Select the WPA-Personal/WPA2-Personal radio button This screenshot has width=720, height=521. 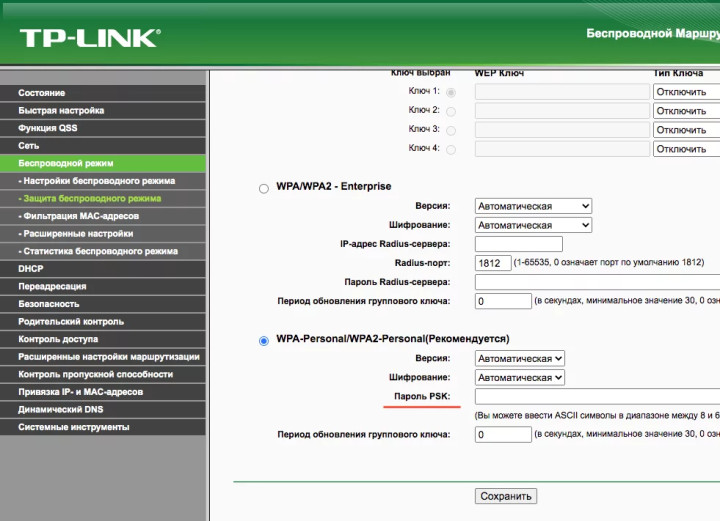coord(264,340)
